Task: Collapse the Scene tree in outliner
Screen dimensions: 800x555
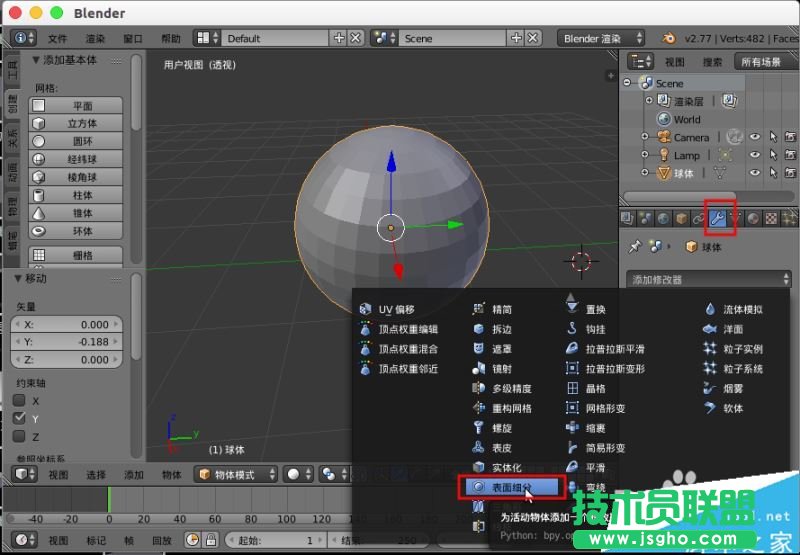Action: (x=628, y=83)
